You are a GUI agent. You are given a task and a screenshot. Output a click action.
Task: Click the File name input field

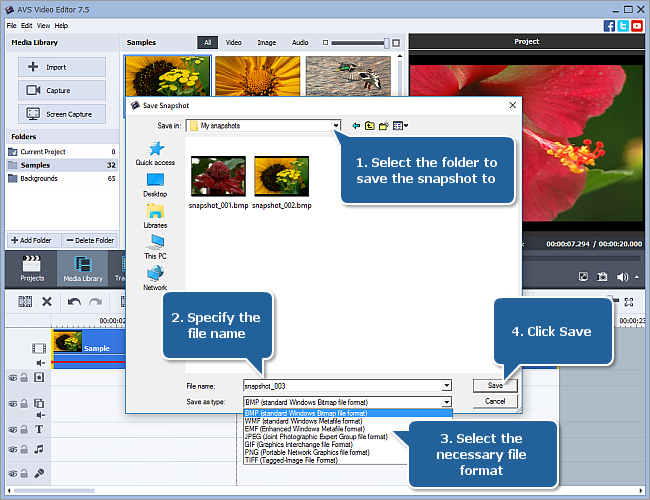342,386
